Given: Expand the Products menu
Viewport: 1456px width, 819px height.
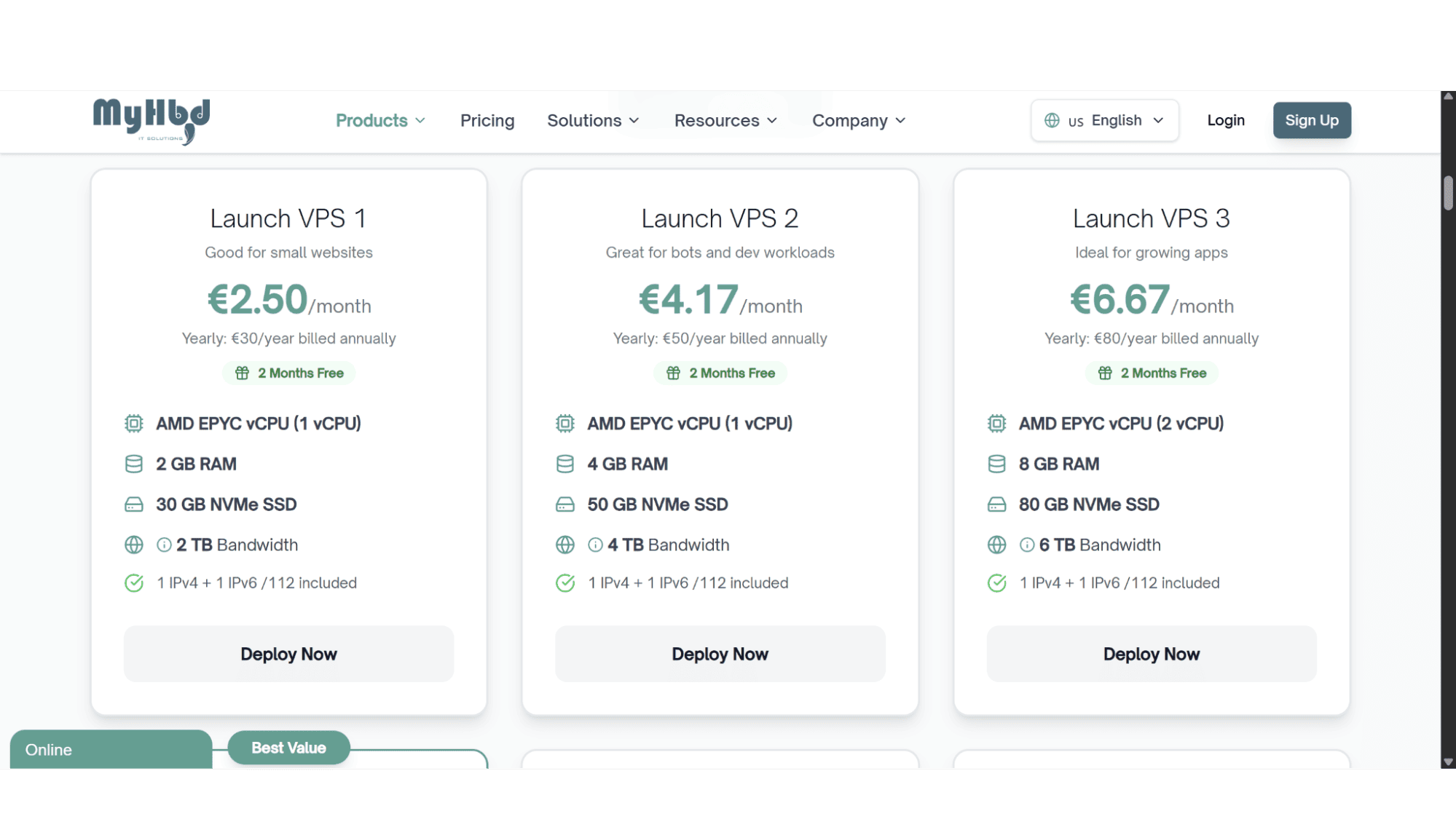Looking at the screenshot, I should coord(381,121).
